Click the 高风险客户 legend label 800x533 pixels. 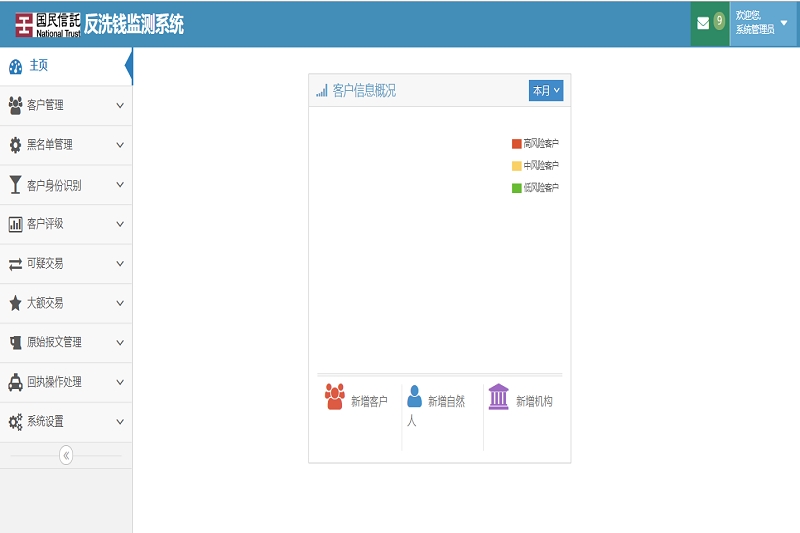coord(541,144)
